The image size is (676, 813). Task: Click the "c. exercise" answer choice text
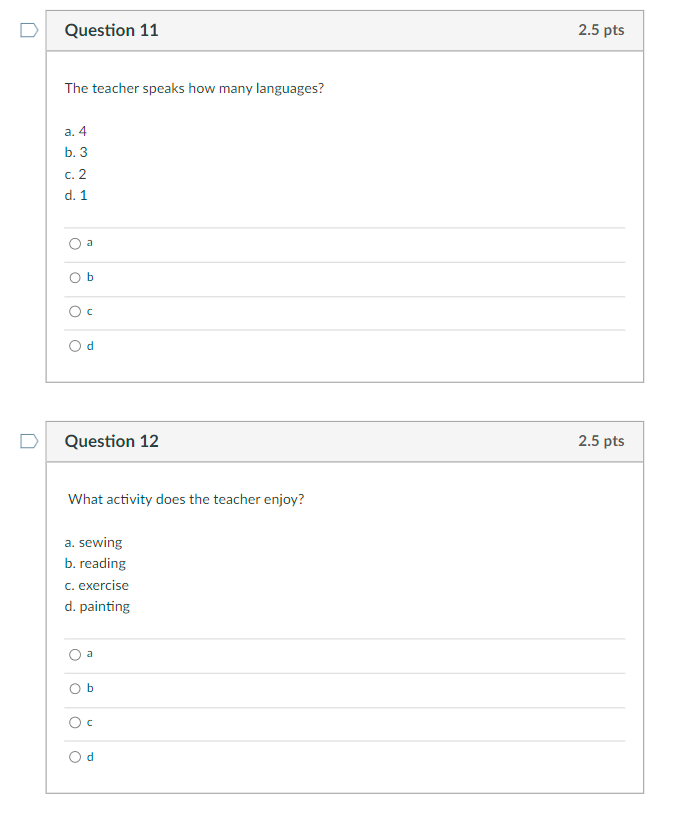[96, 585]
